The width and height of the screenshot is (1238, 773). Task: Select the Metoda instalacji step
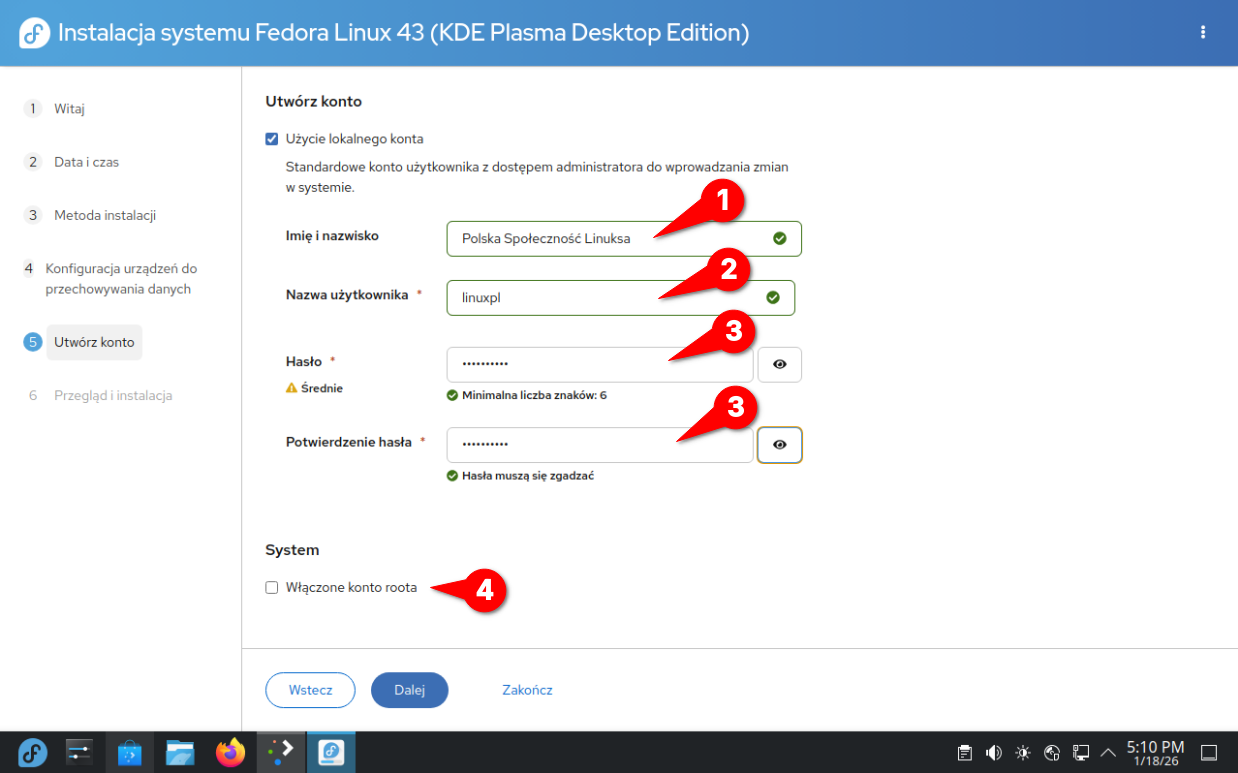tap(105, 215)
